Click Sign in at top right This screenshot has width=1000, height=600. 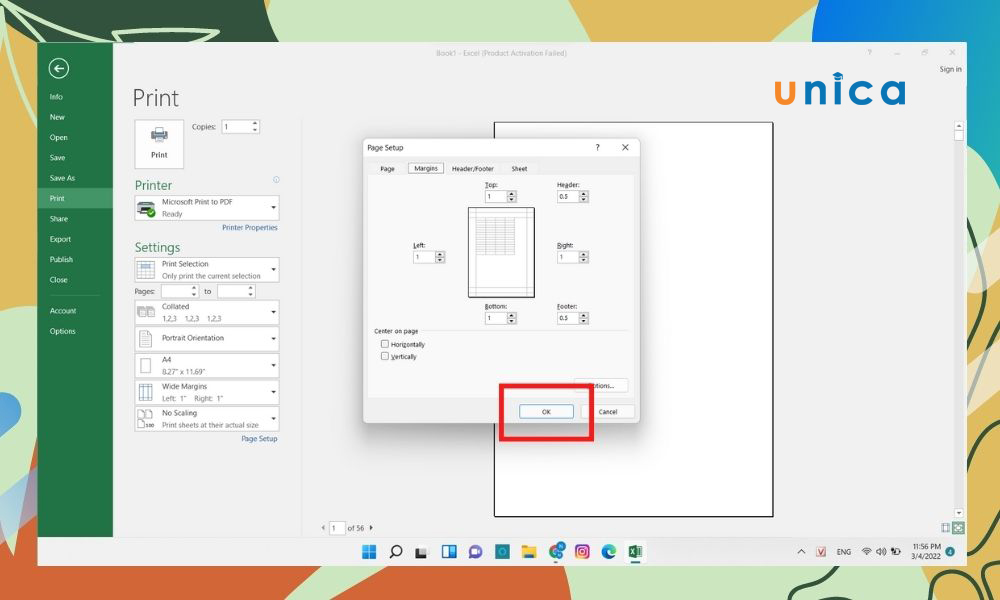pos(950,69)
